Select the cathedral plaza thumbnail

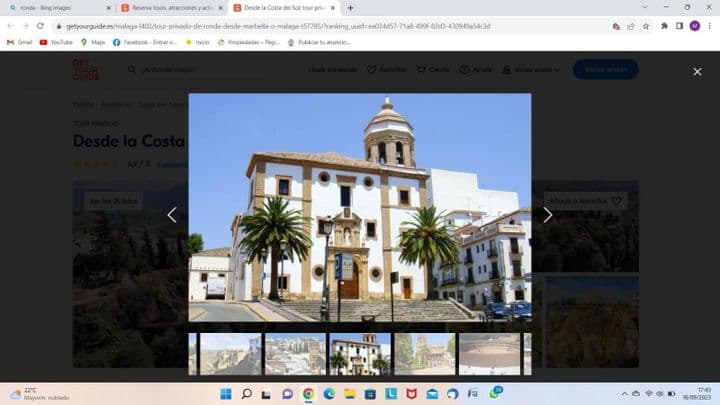click(x=425, y=354)
